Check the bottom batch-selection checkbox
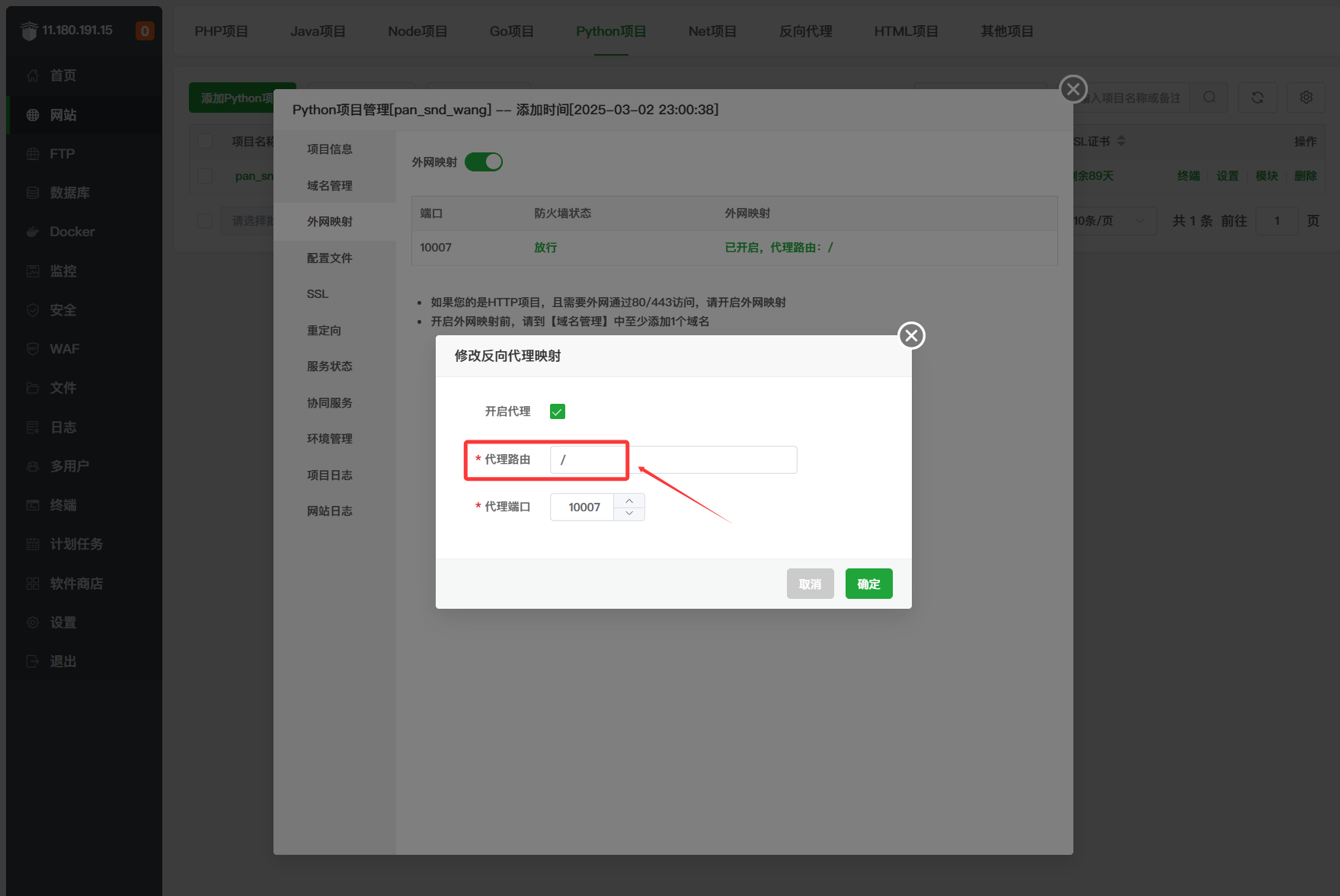 coord(205,221)
